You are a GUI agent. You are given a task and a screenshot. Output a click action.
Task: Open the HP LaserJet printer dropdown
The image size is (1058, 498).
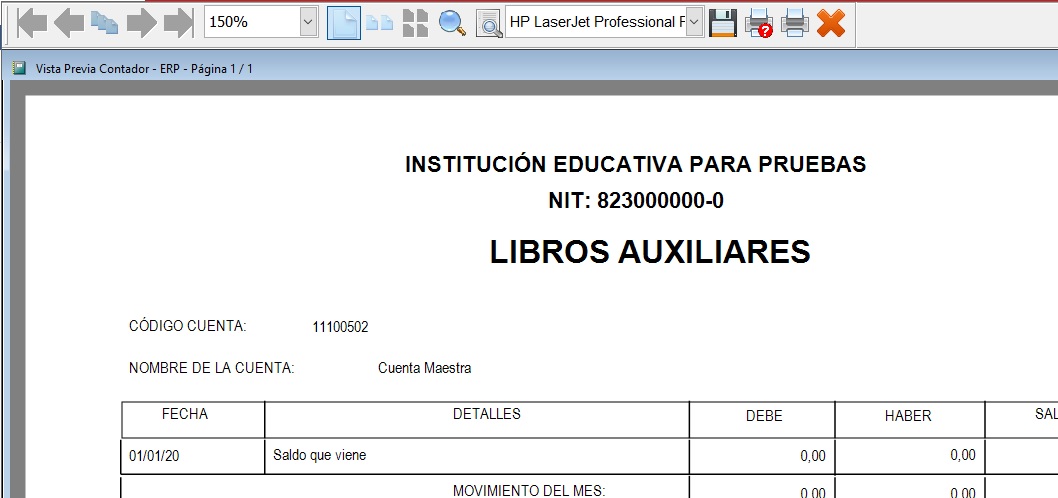pos(694,22)
